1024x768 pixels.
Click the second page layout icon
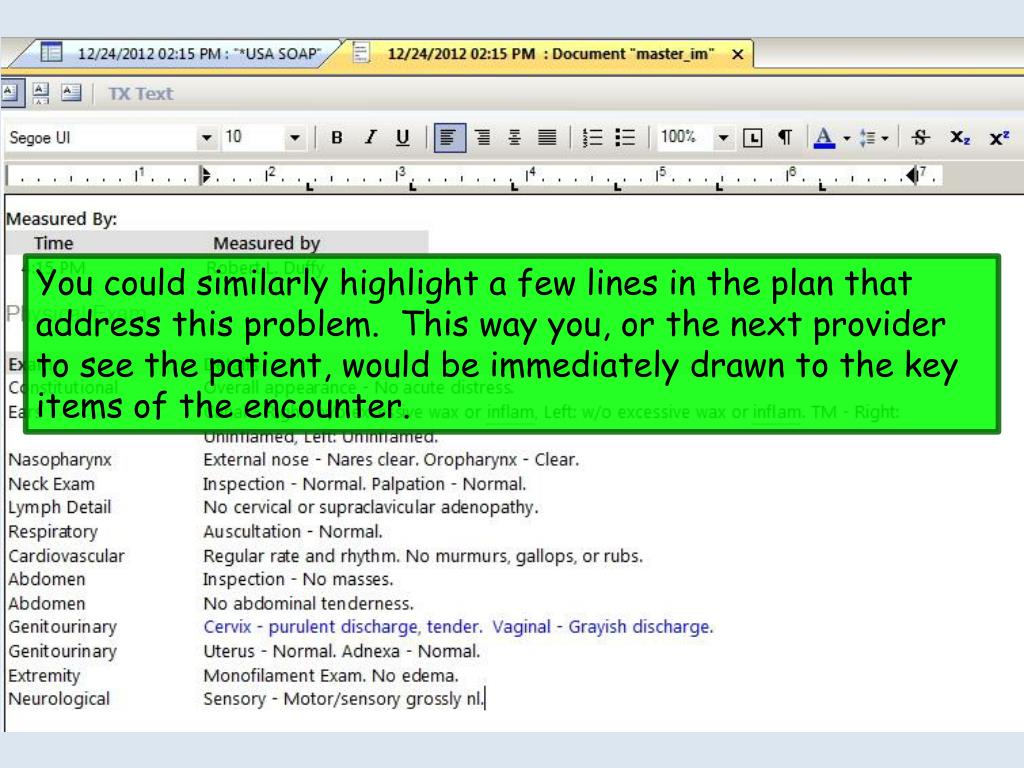(x=40, y=93)
